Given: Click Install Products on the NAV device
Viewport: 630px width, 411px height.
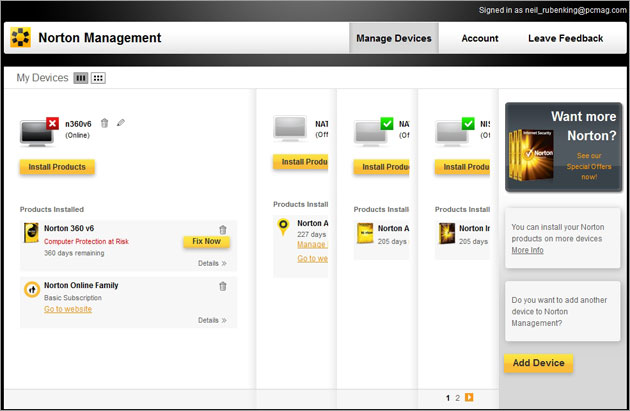Looking at the screenshot, I should coord(381,167).
